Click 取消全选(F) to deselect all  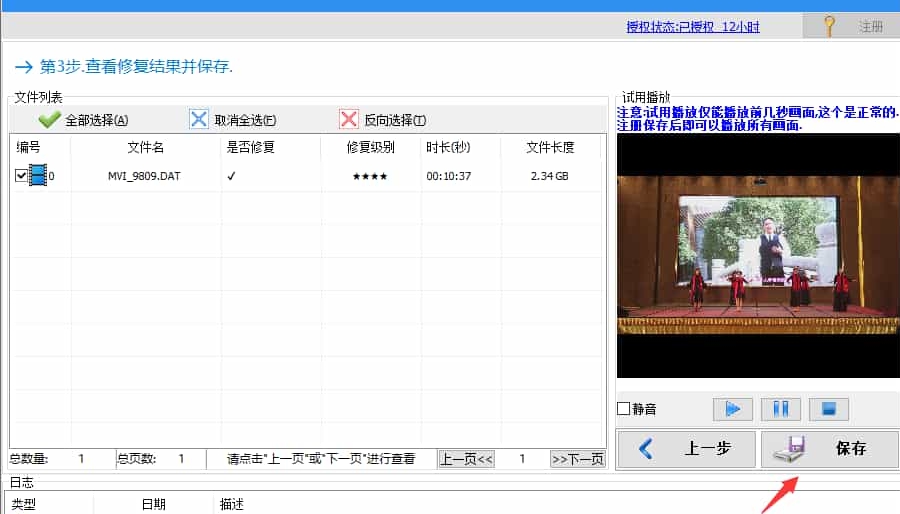[233, 120]
